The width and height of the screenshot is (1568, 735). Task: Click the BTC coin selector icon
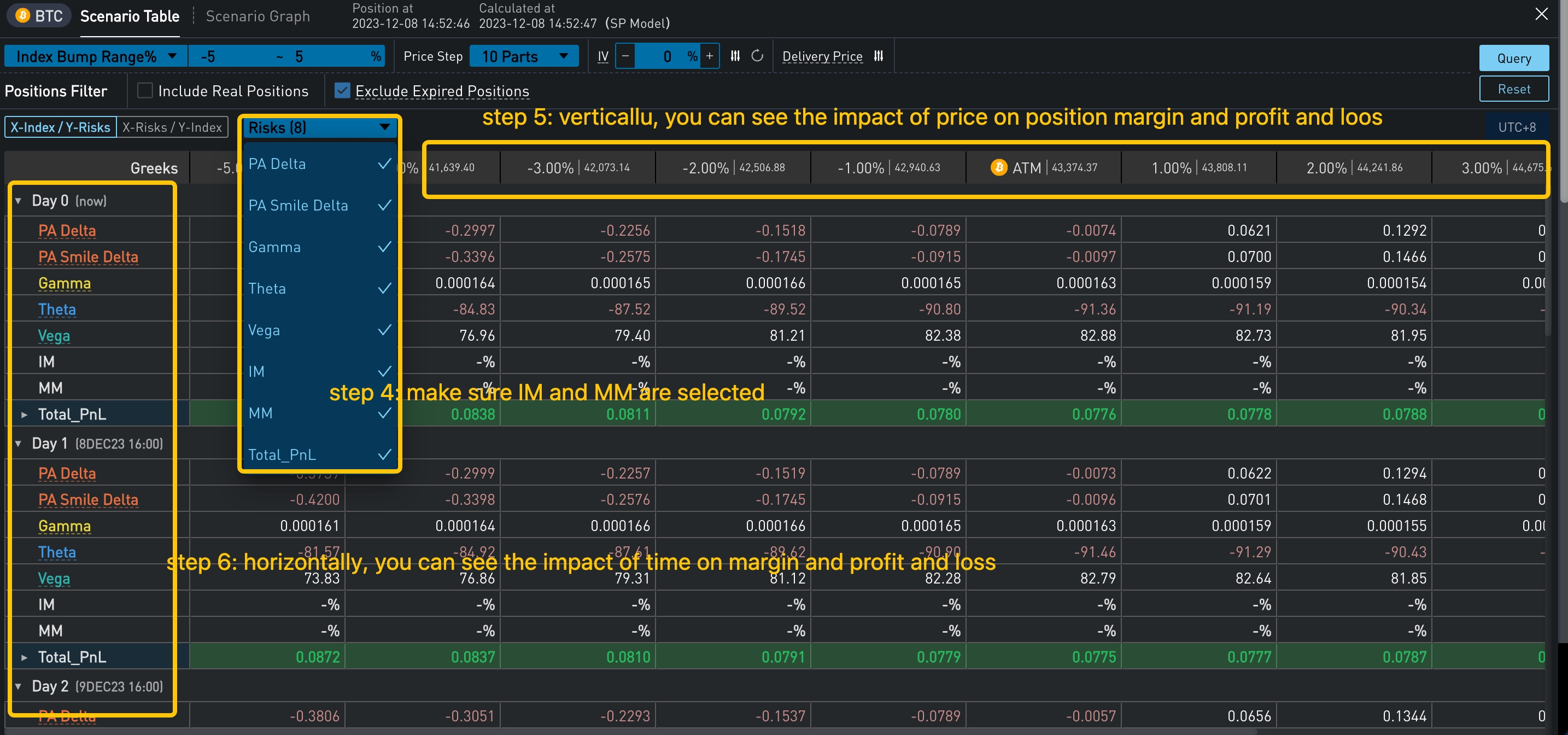pyautogui.click(x=23, y=16)
